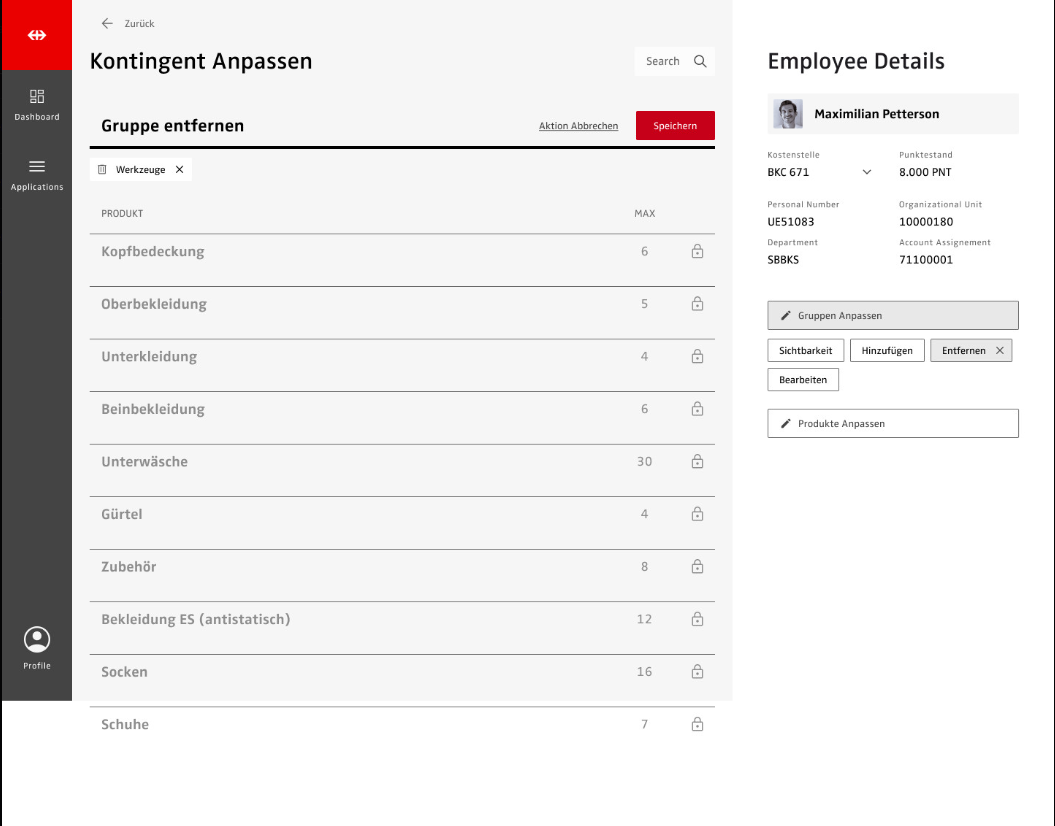Toggle the lock on Unterwäsche row
Screen dimensions: 1055x826
coord(697,462)
